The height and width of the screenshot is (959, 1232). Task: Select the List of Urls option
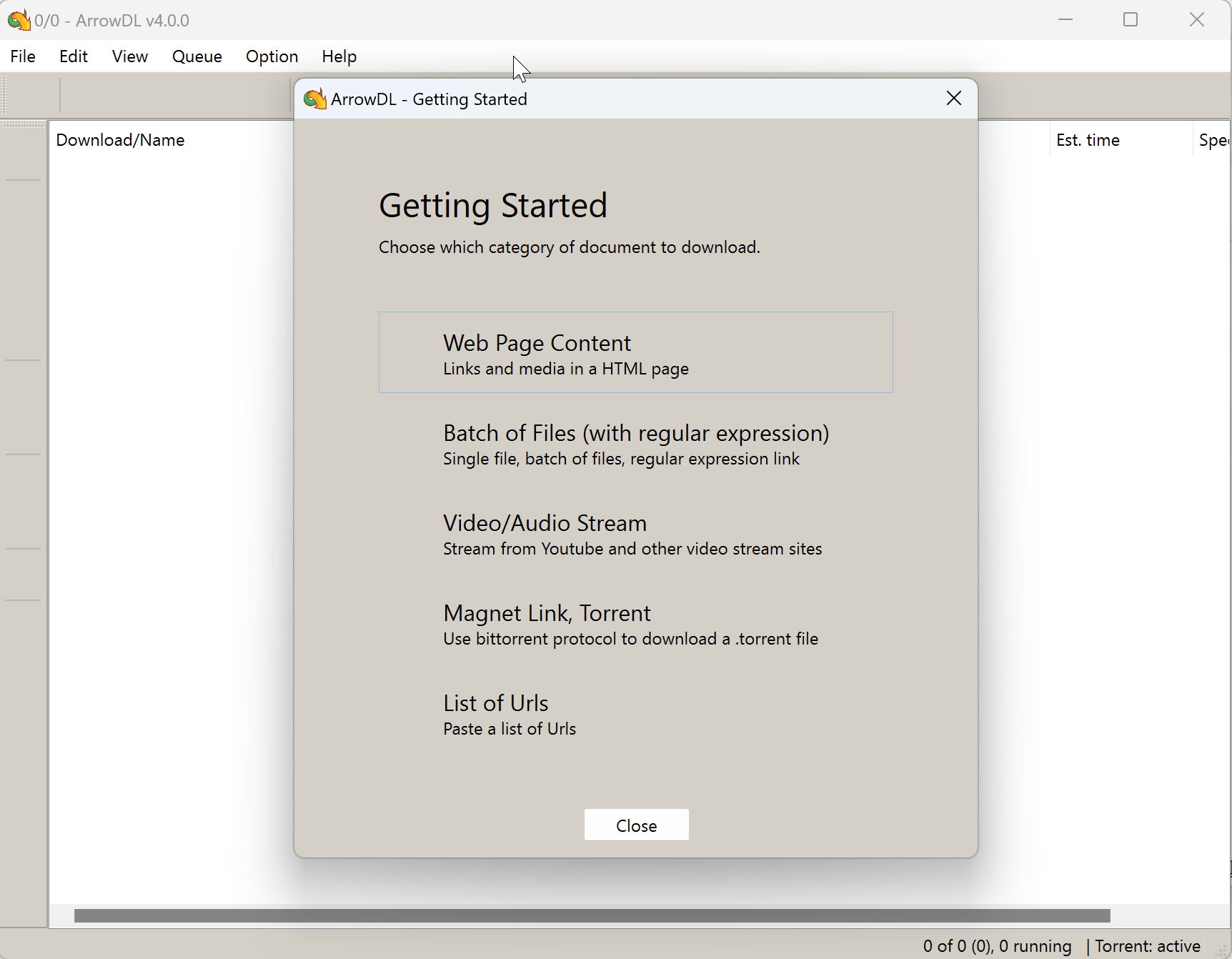pos(636,713)
